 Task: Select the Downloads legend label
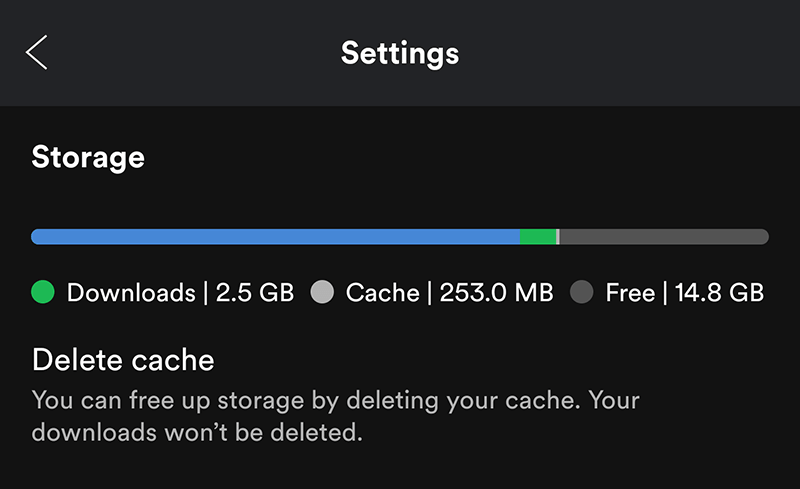(x=130, y=293)
